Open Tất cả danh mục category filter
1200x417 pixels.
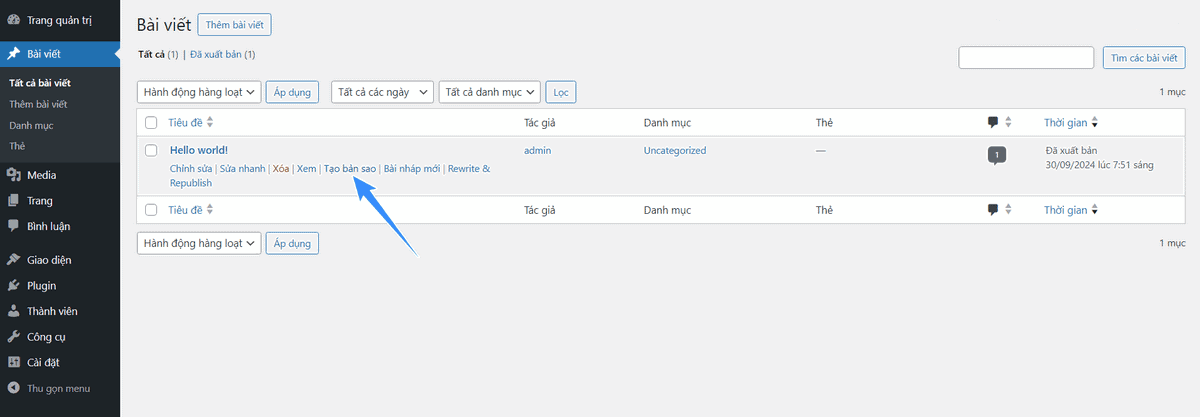click(x=490, y=92)
